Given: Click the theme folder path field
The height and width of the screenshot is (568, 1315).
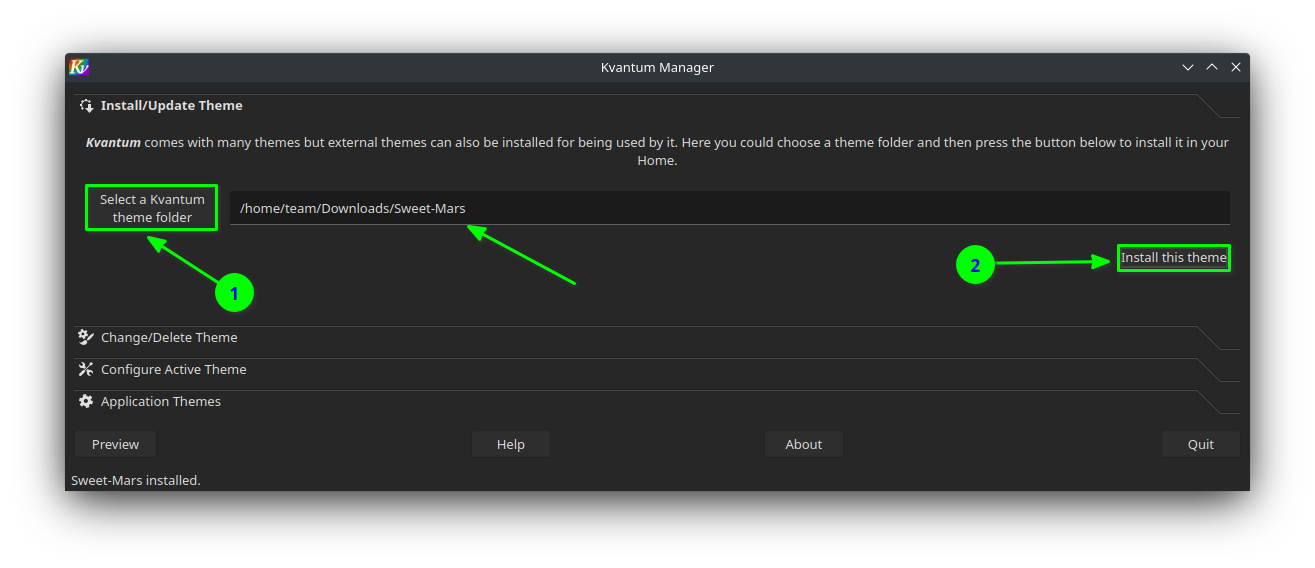Looking at the screenshot, I should click(730, 208).
